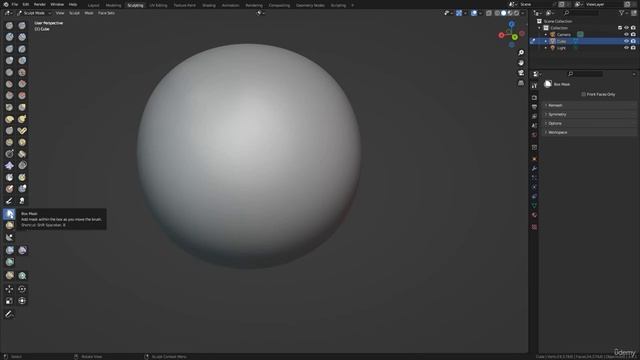The height and width of the screenshot is (360, 640).
Task: Select the Cloth Filter tool
Action: [22, 250]
